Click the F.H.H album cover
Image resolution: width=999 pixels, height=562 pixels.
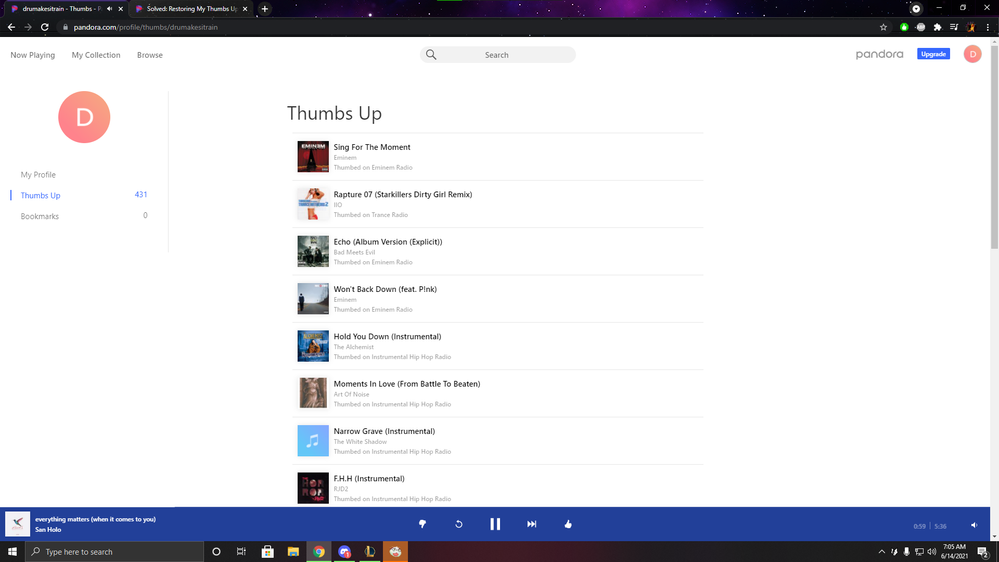313,488
